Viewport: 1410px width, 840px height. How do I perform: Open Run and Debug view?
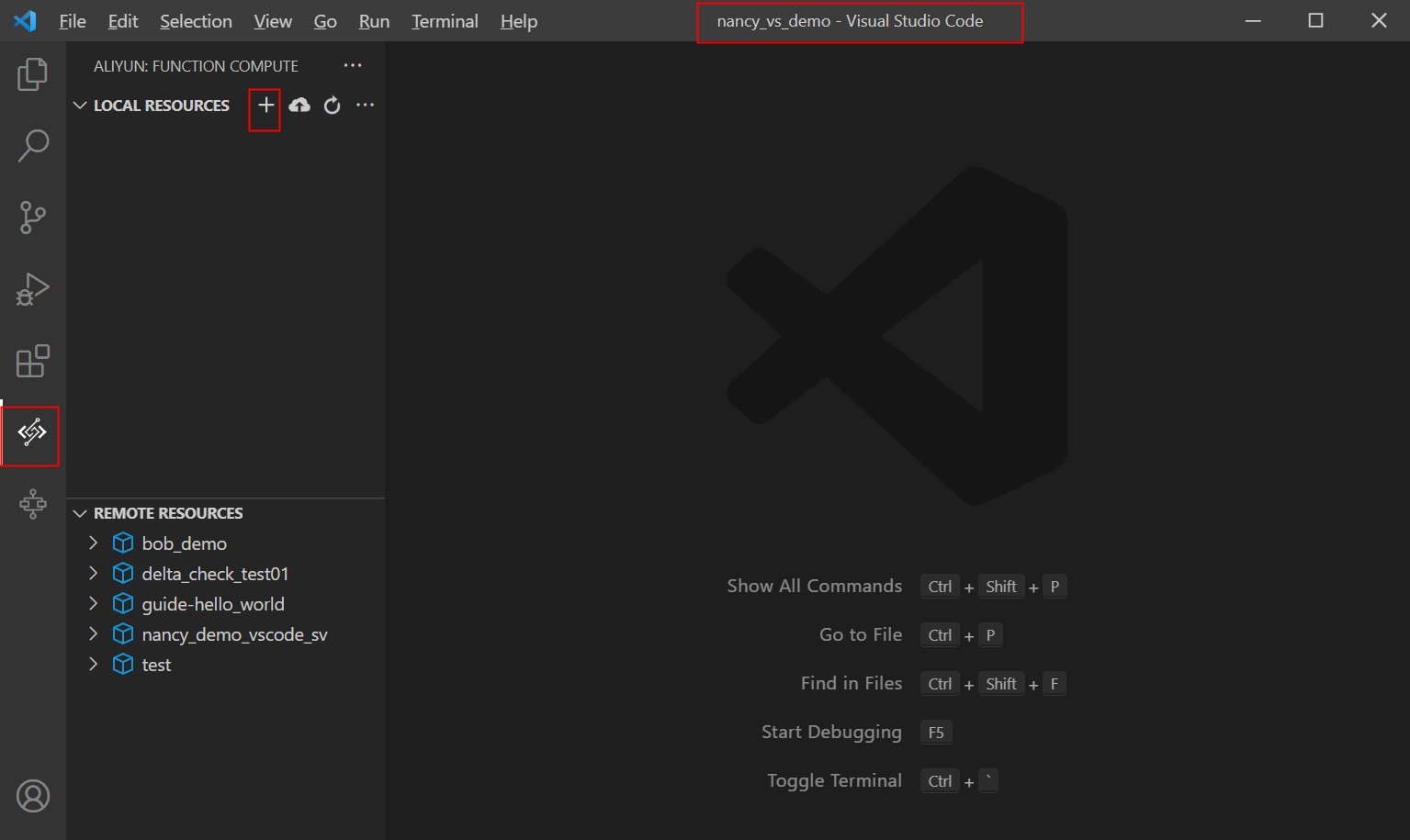[x=33, y=289]
